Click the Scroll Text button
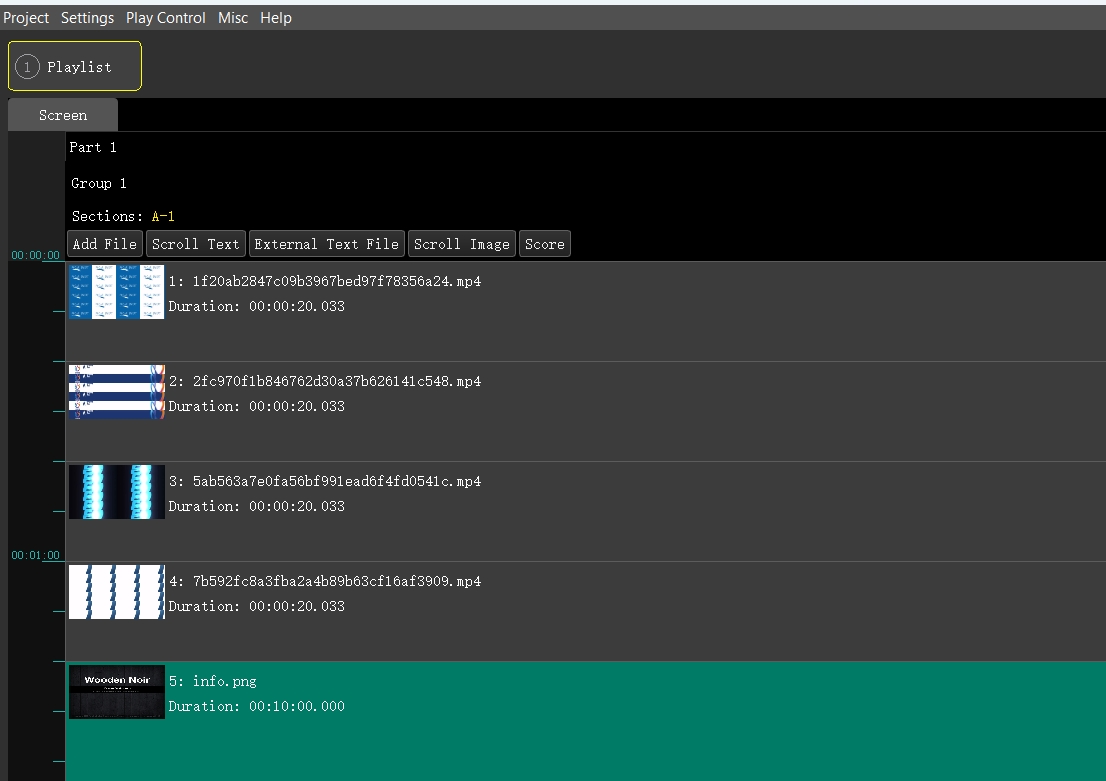The height and width of the screenshot is (781, 1106). tap(195, 244)
